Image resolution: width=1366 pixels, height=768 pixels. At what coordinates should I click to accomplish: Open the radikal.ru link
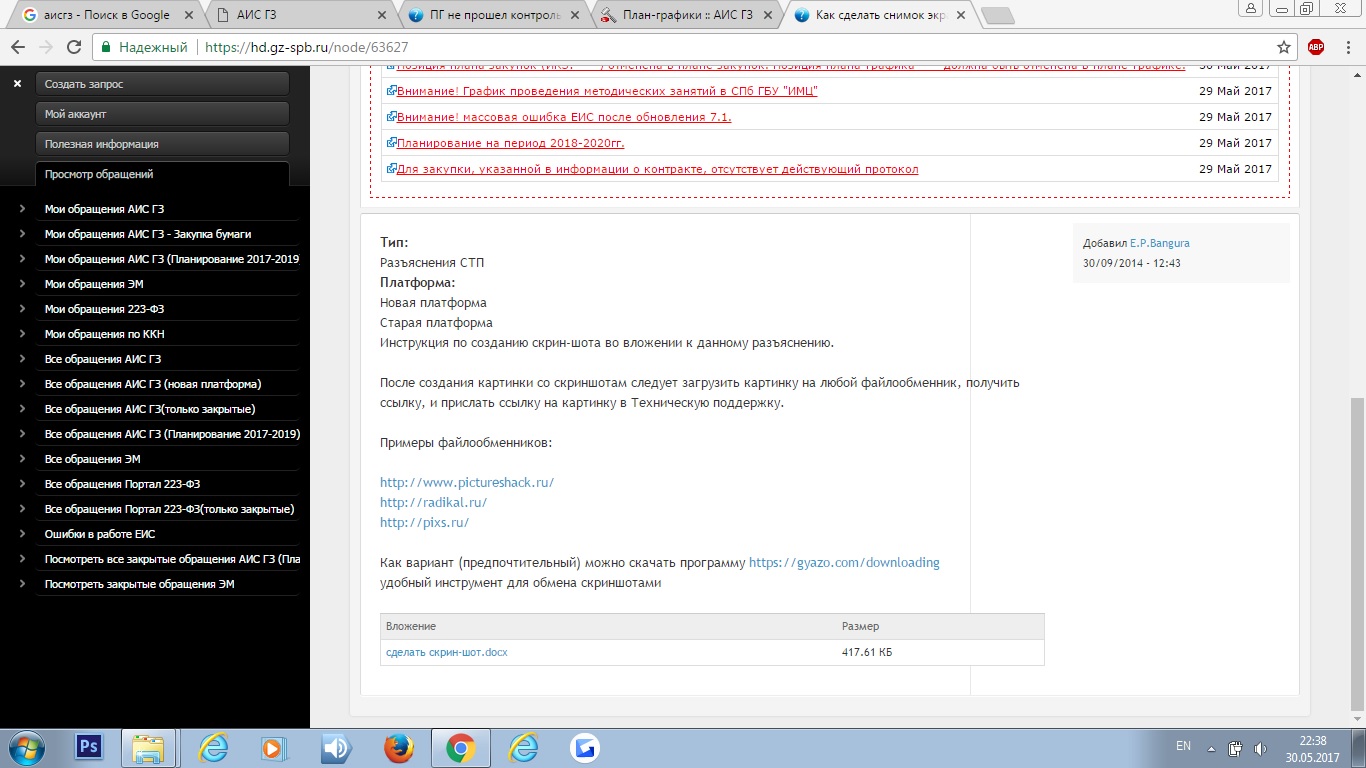pos(434,502)
